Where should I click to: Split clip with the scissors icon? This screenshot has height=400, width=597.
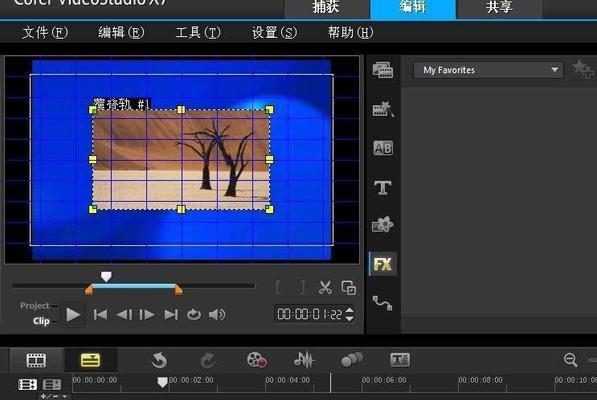[x=325, y=288]
